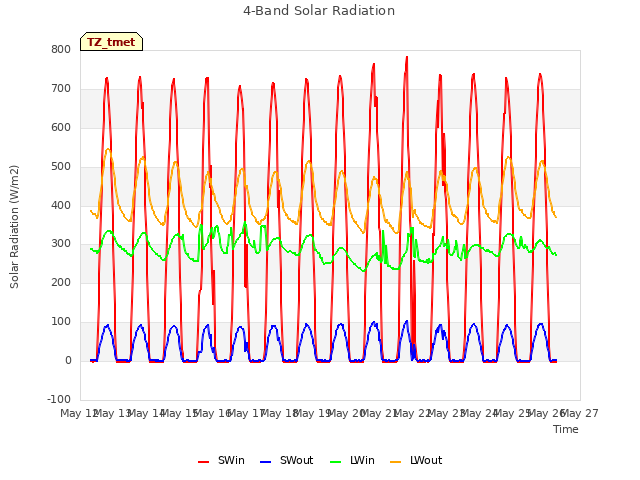Toggle the LWin series legend entry
640x480 pixels.
tap(352, 460)
